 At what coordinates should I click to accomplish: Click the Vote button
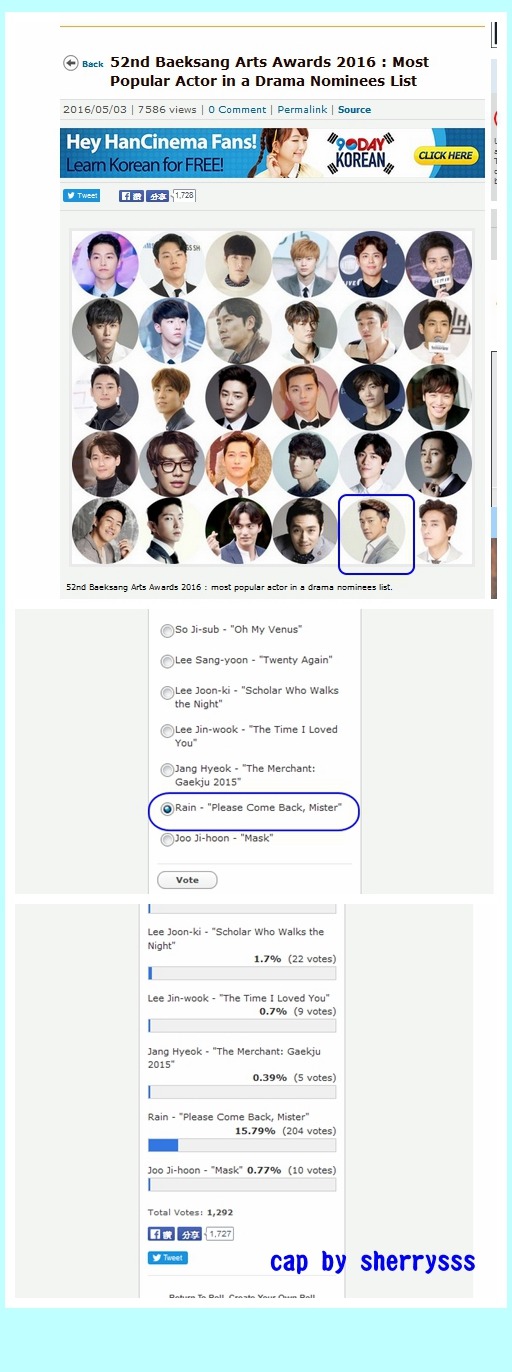pyautogui.click(x=187, y=880)
